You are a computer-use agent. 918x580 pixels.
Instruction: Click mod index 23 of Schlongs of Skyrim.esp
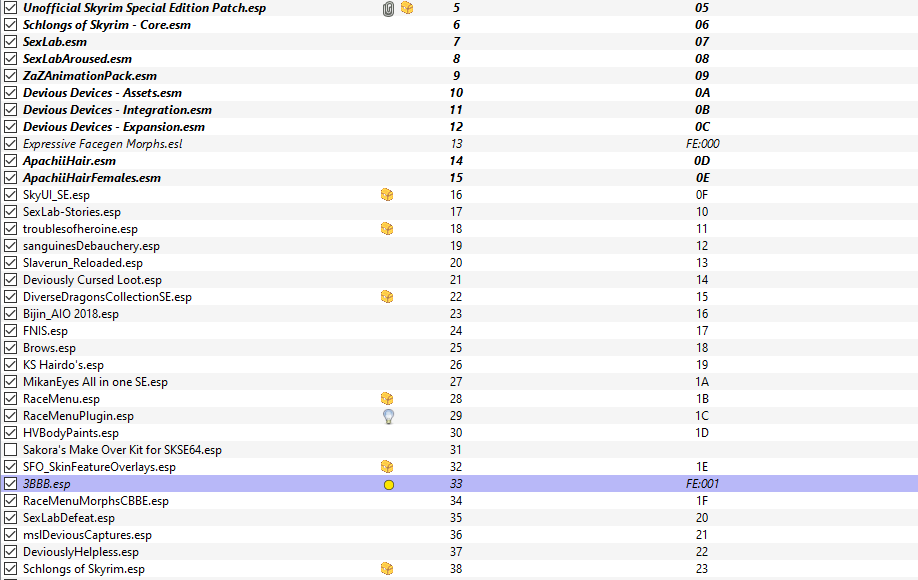[702, 569]
